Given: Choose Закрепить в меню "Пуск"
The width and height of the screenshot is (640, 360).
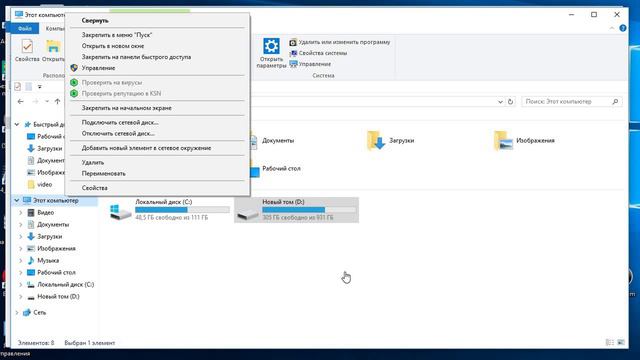Looking at the screenshot, I should click(x=158, y=35).
